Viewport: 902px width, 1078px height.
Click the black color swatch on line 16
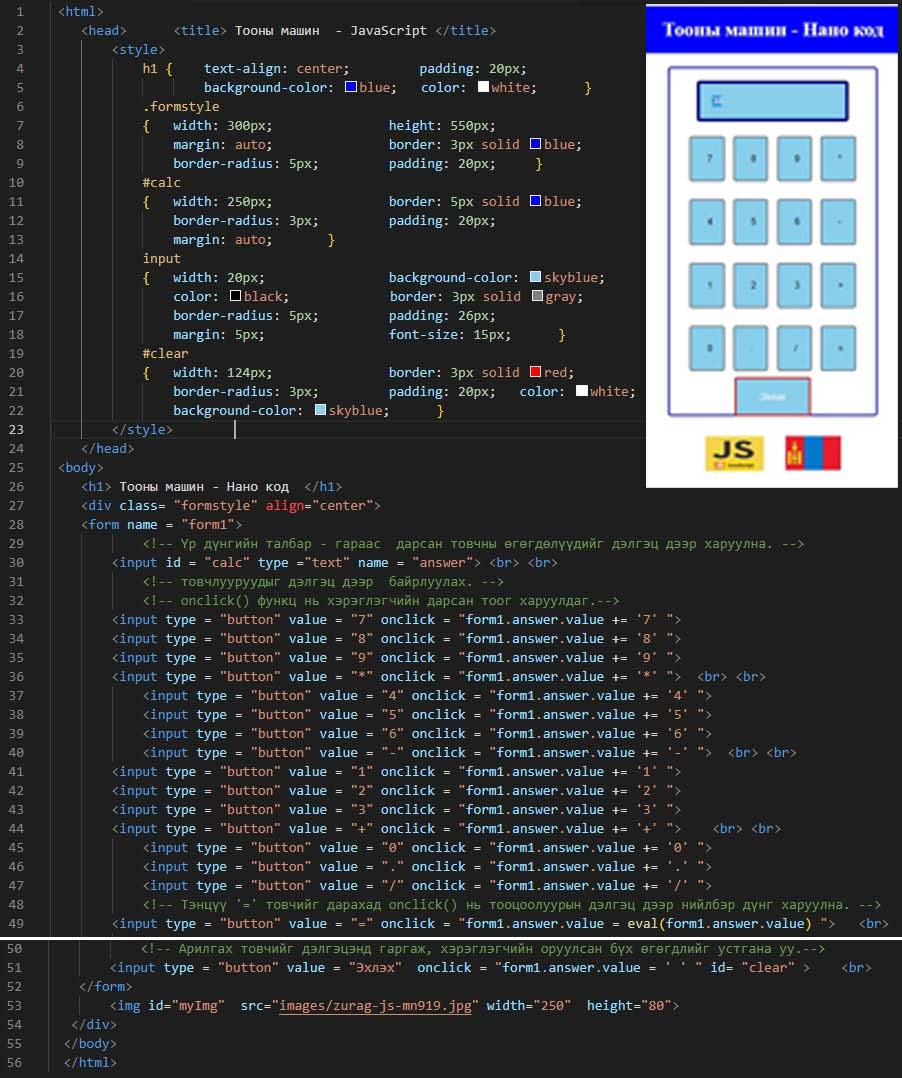point(236,297)
